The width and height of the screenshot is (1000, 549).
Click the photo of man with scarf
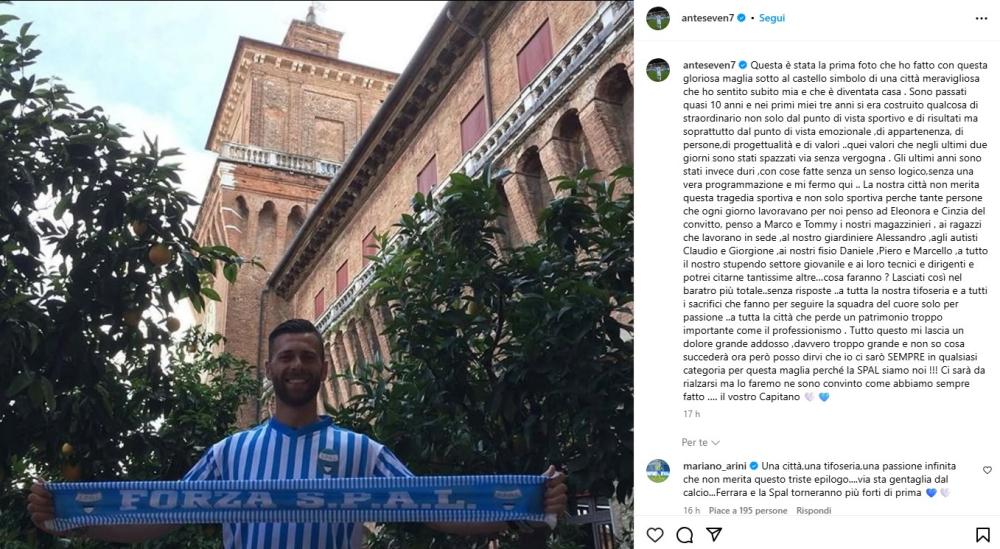point(316,274)
